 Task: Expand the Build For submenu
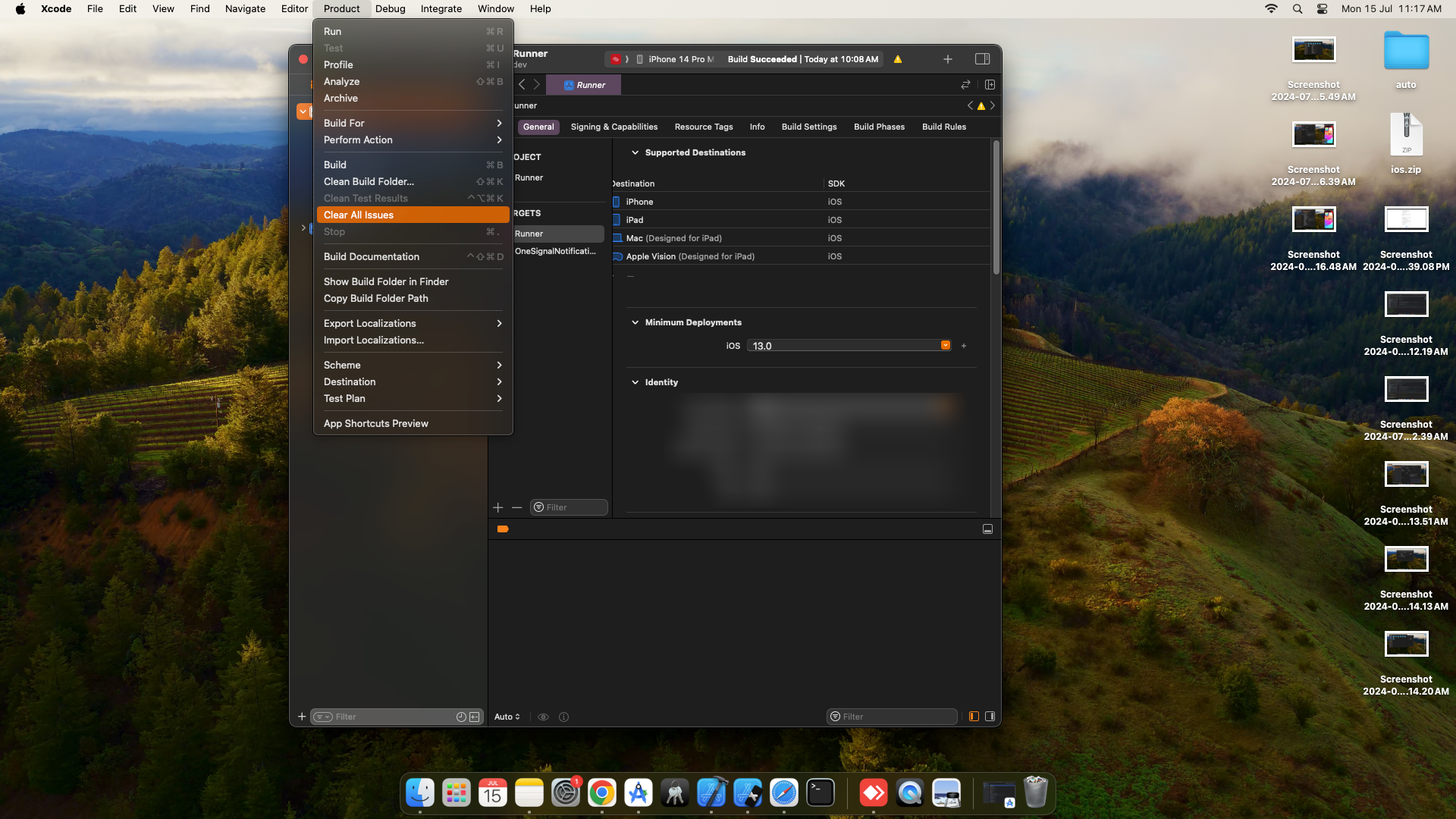point(413,123)
